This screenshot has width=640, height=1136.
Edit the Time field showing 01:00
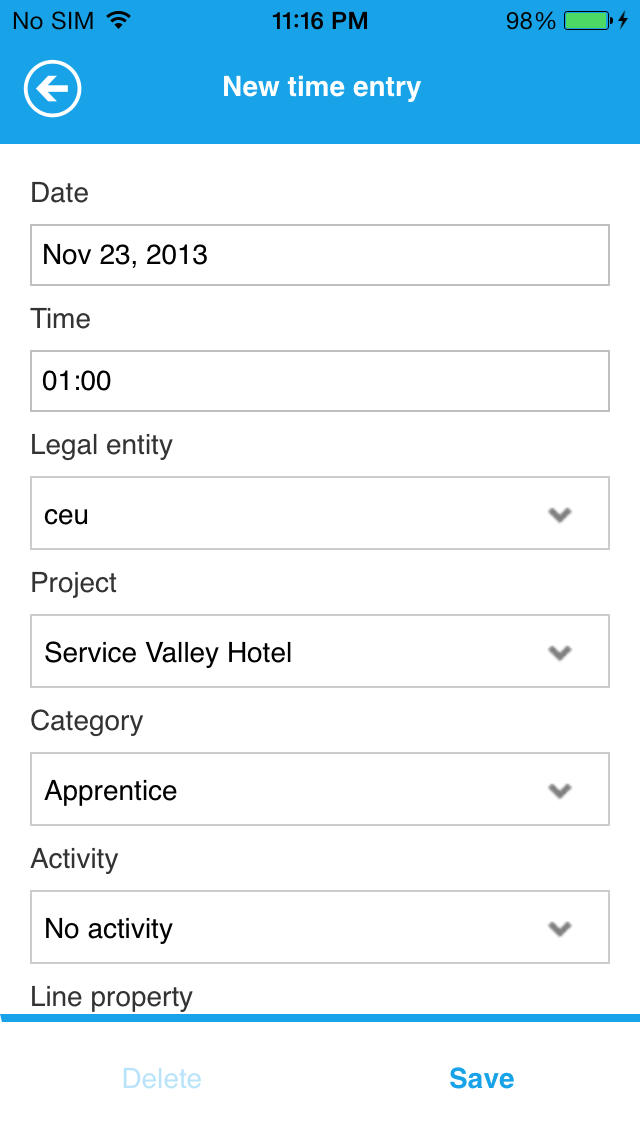click(x=320, y=381)
